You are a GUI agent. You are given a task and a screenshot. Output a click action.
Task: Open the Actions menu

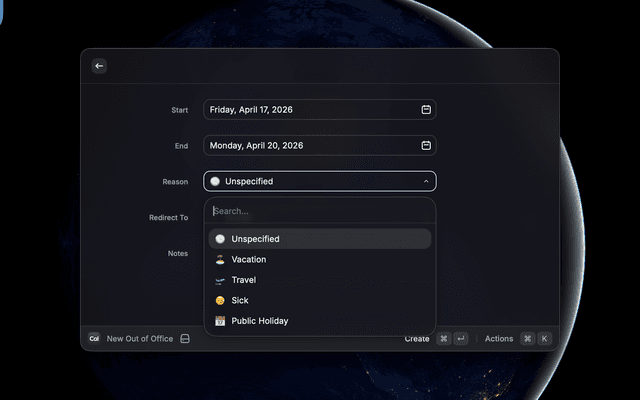tap(499, 339)
